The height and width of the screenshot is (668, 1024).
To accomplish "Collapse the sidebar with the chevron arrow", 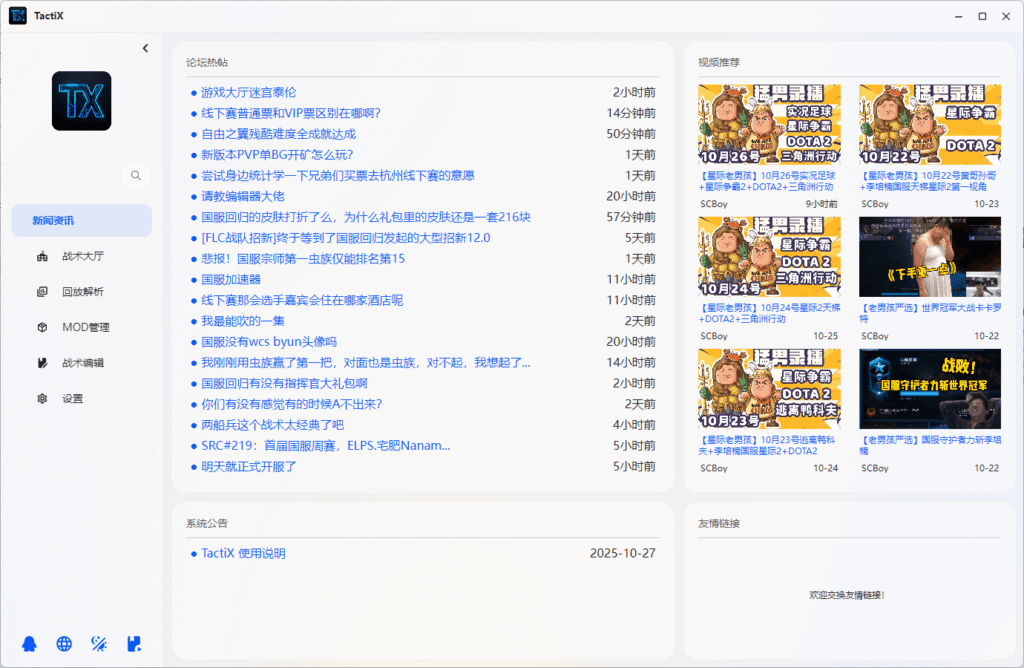I will (145, 48).
